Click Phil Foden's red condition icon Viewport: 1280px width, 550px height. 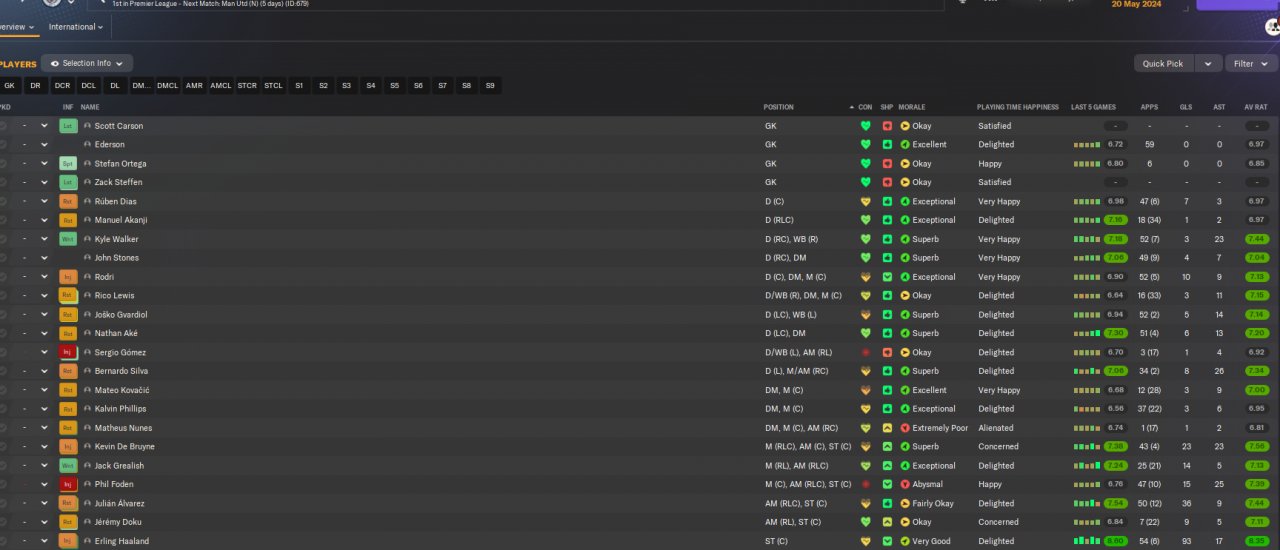click(x=866, y=484)
